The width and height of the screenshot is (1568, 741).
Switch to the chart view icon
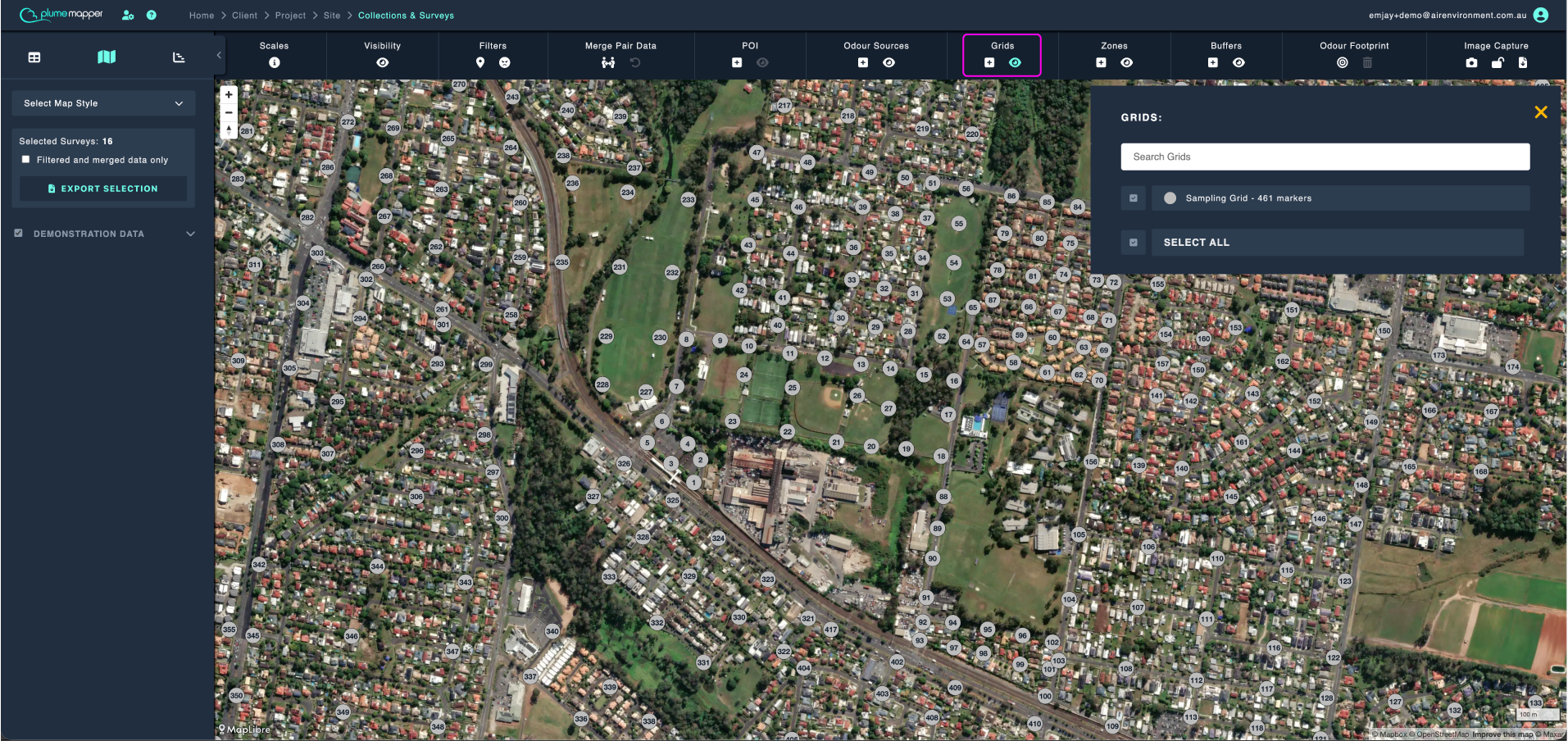coord(179,57)
